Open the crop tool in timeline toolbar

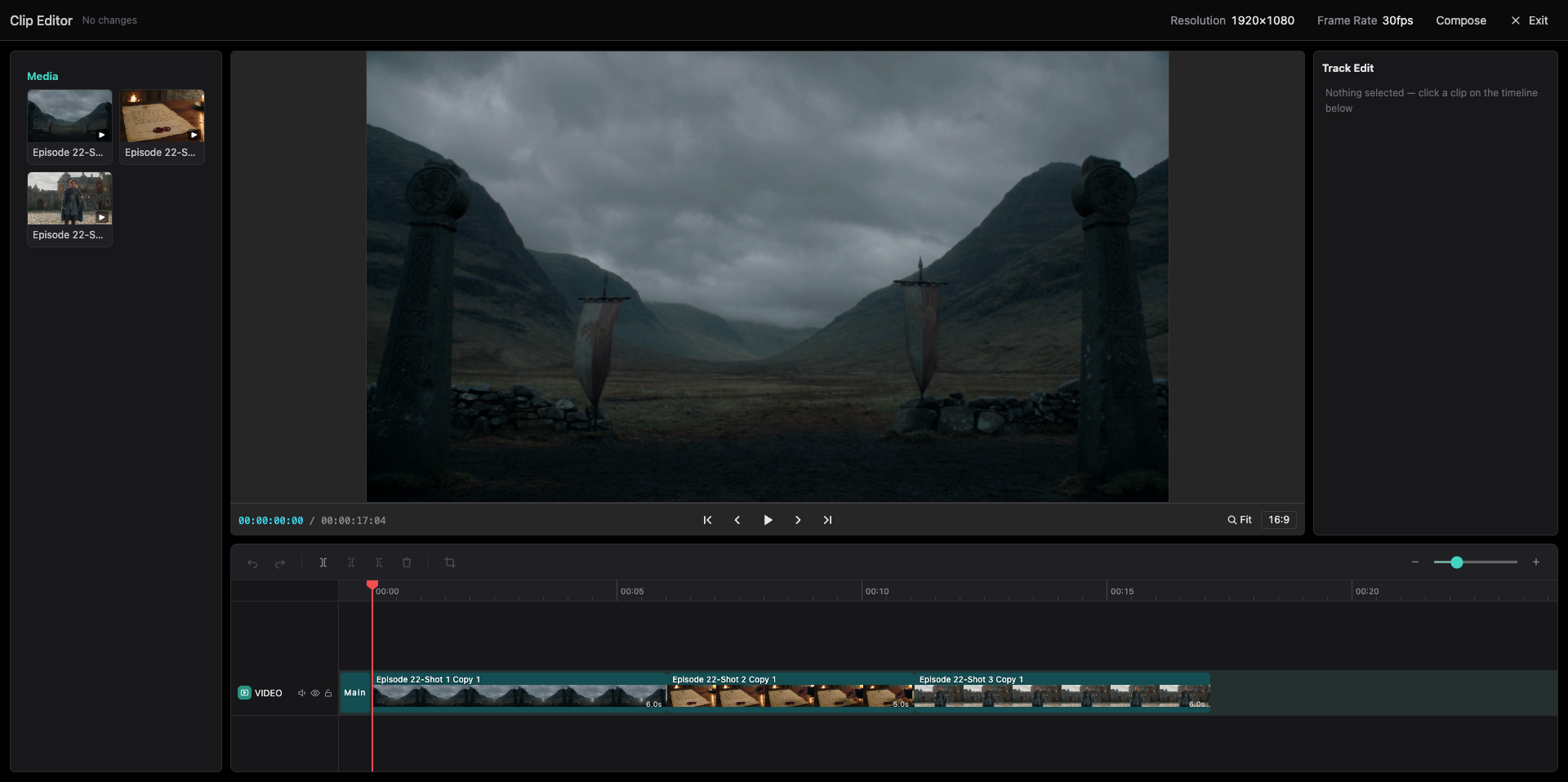click(450, 562)
